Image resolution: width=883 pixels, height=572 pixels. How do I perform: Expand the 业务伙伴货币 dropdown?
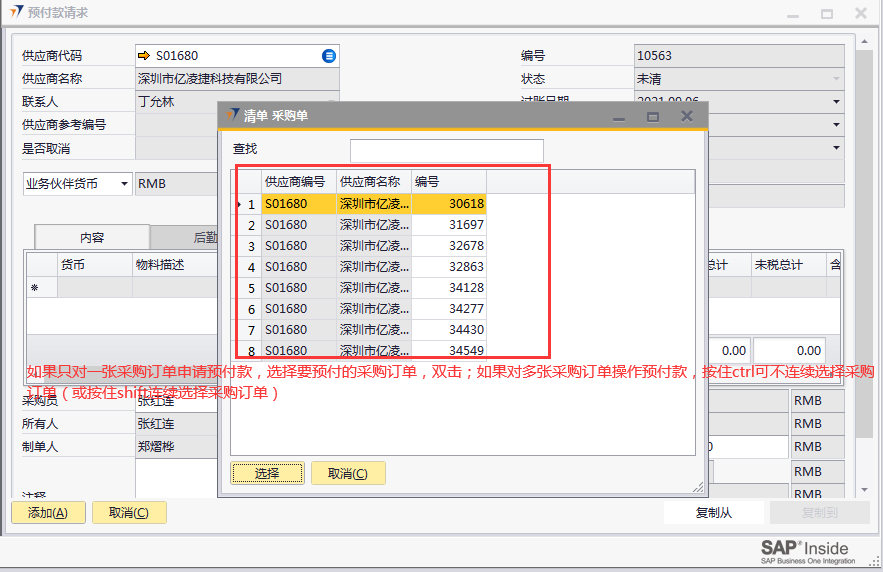click(x=124, y=184)
